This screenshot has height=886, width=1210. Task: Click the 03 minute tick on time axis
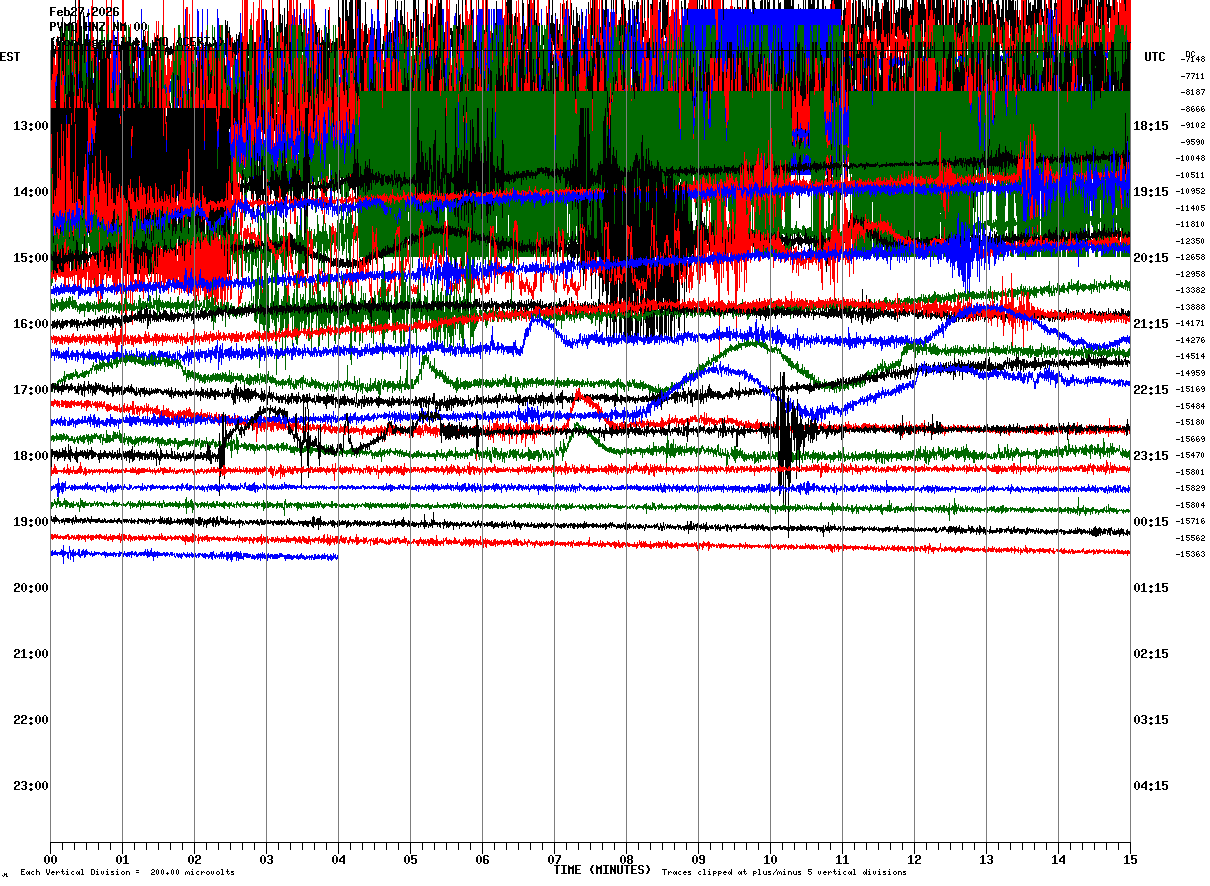[266, 860]
